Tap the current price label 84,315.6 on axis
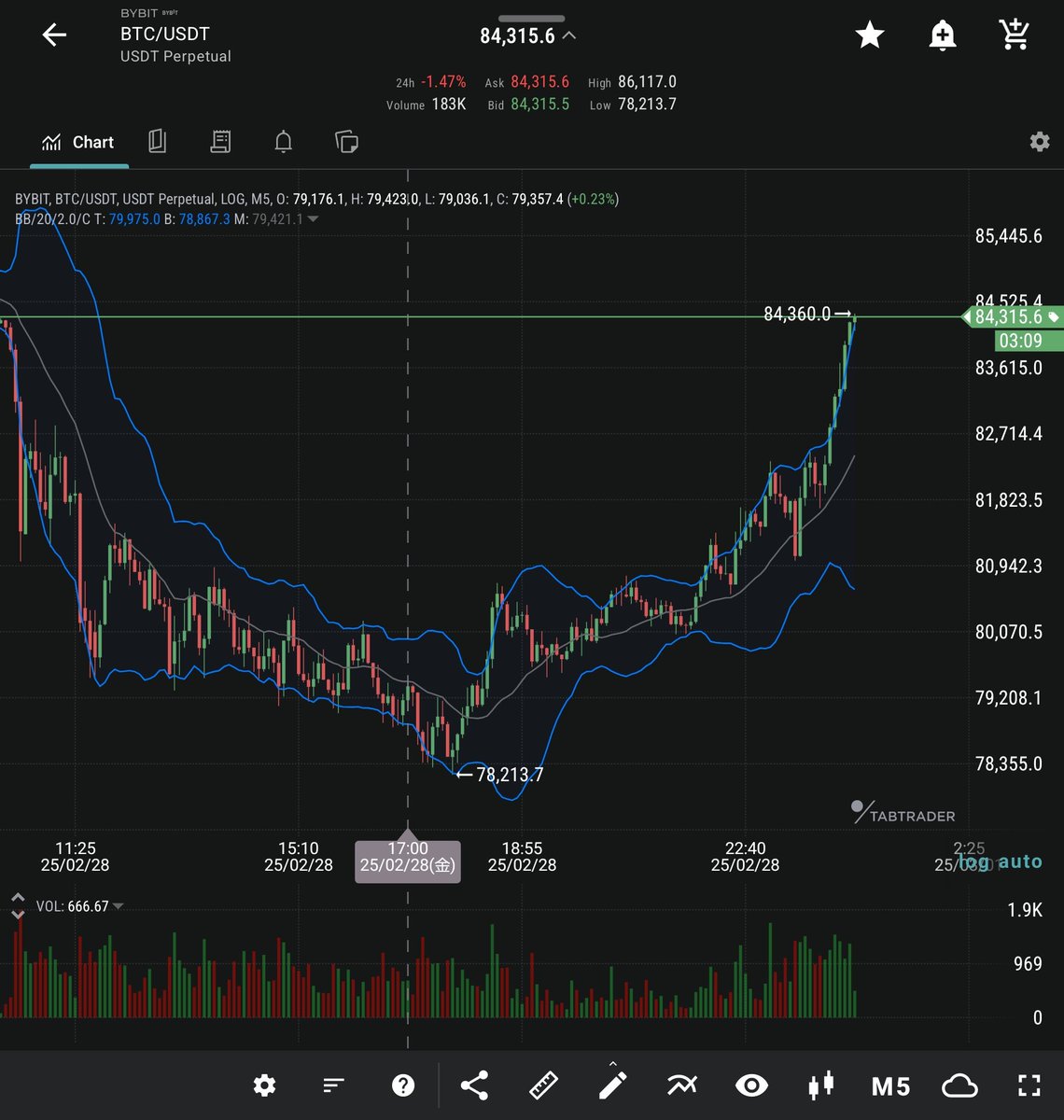This screenshot has width=1064, height=1120. (x=1013, y=317)
